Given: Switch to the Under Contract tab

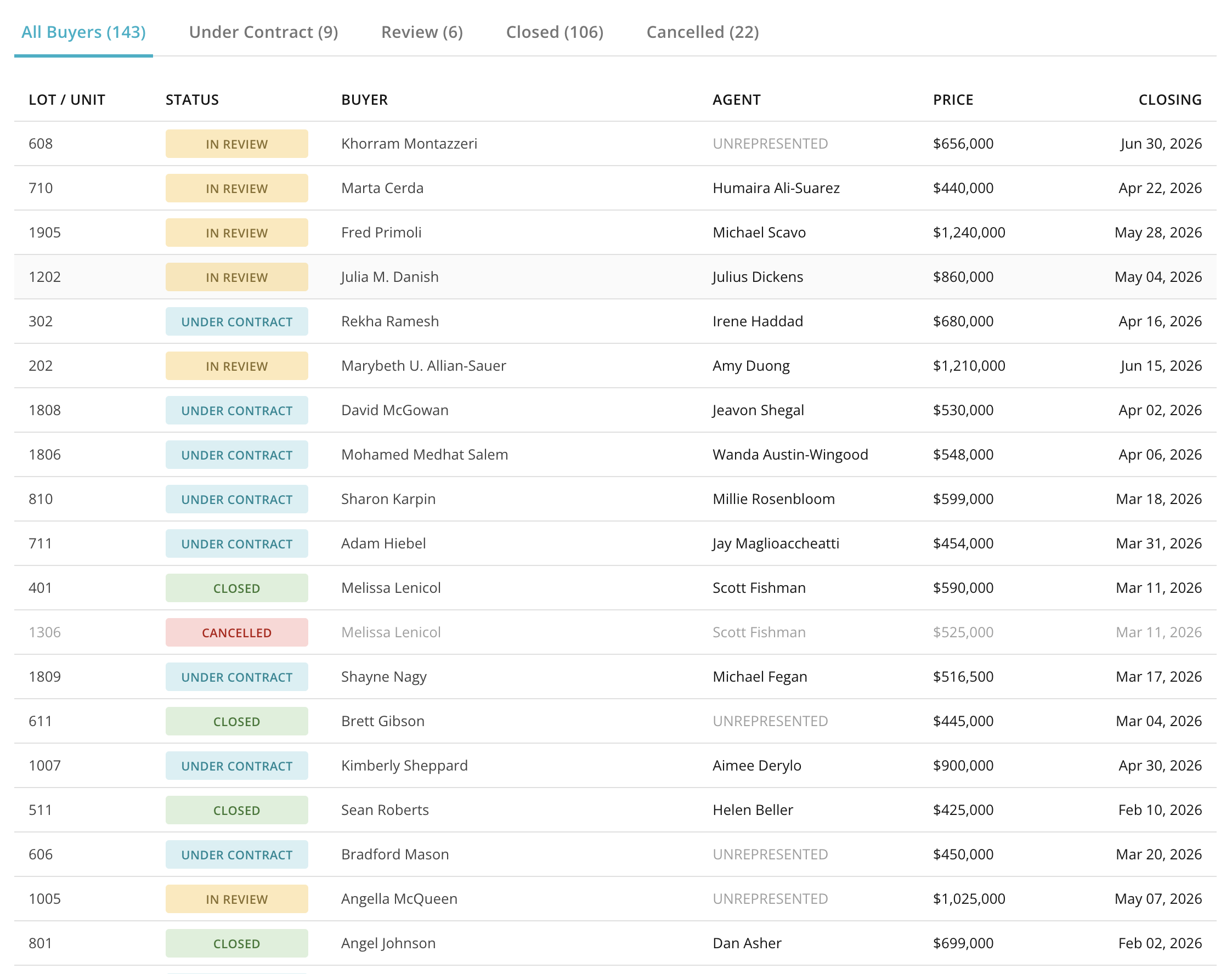Looking at the screenshot, I should 263,32.
